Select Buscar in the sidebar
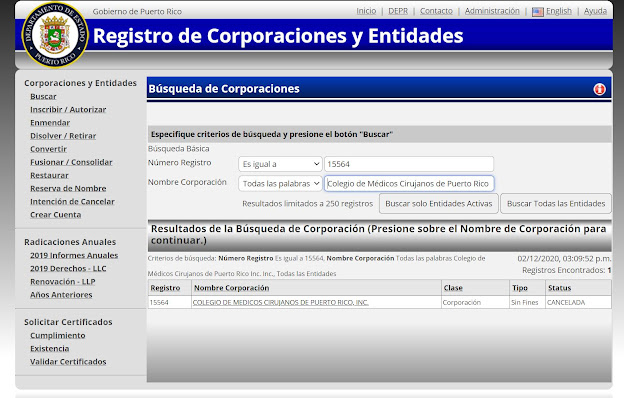624x398 pixels. [43, 96]
